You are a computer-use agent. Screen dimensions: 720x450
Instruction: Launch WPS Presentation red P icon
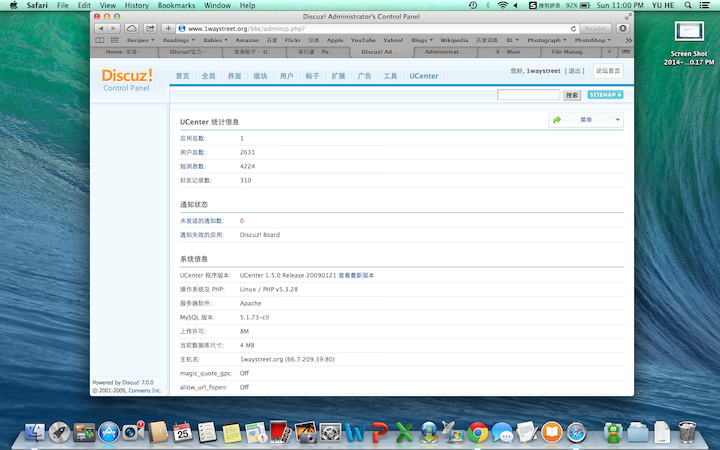380,433
